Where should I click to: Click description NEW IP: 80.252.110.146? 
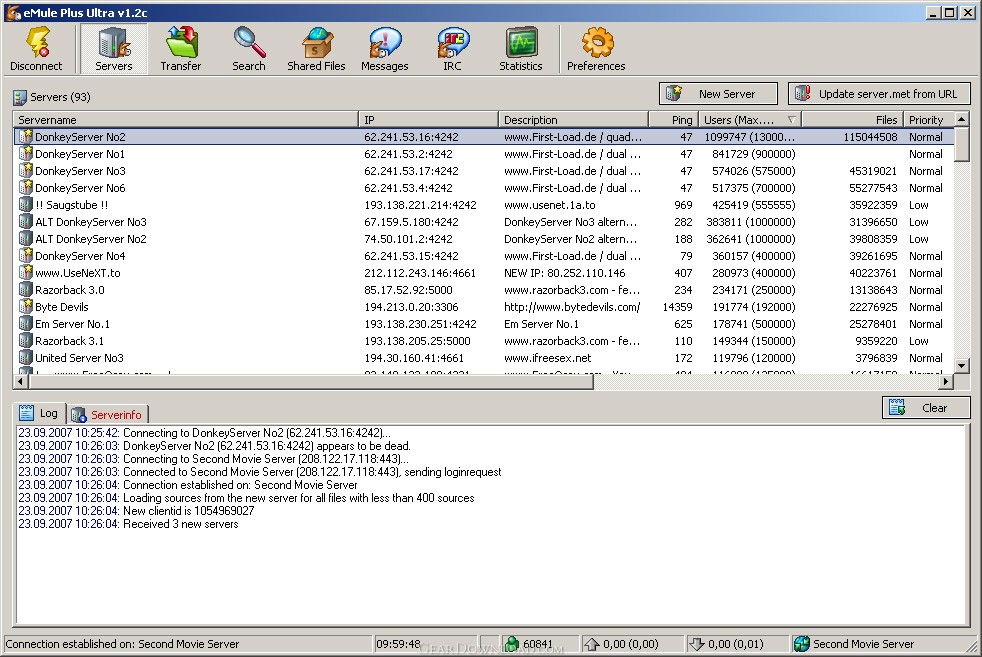tap(564, 272)
